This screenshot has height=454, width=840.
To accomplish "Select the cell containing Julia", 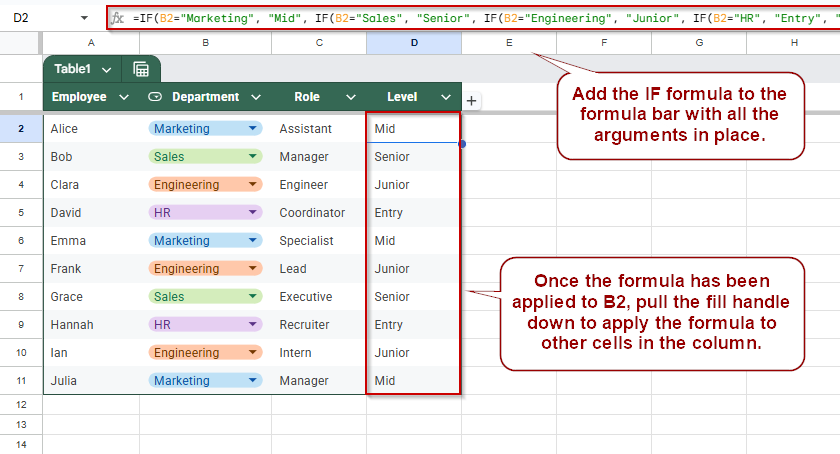I will coord(91,381).
